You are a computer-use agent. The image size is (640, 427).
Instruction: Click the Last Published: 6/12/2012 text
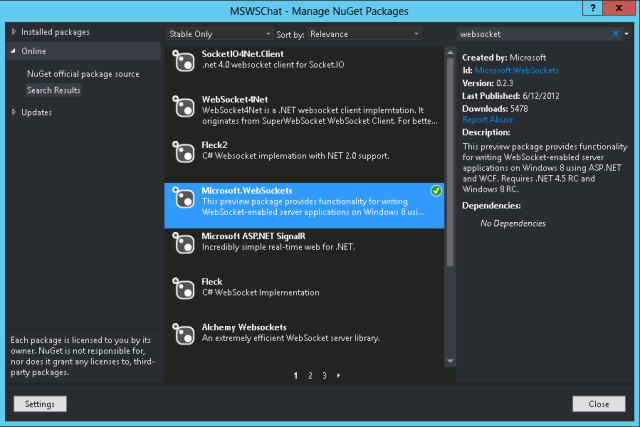[511, 96]
